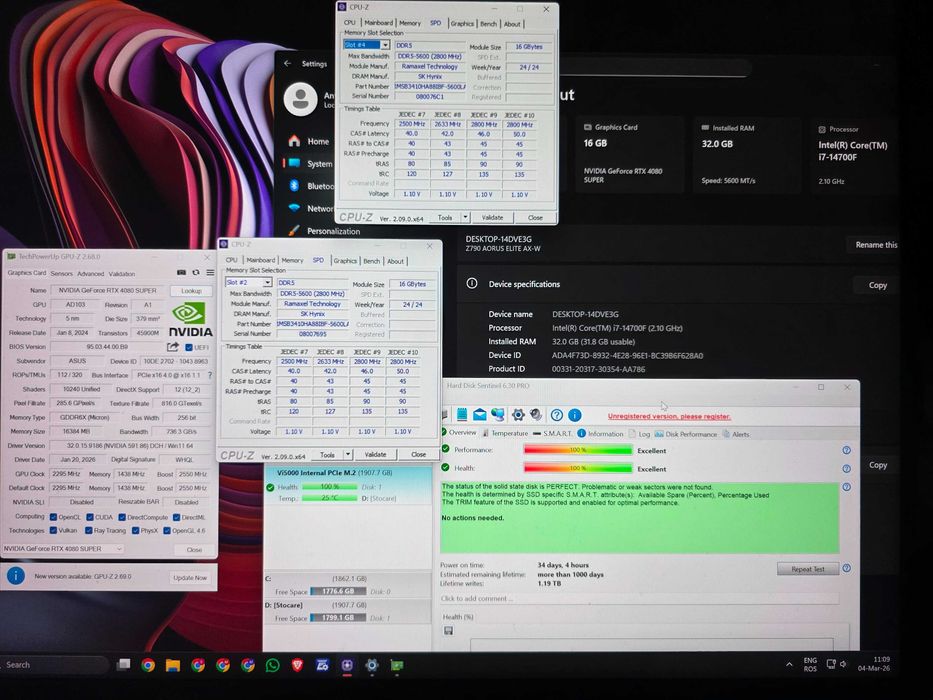Click the Health 100% gradient bar
Viewport: 933px width, 700px height.
[577, 468]
